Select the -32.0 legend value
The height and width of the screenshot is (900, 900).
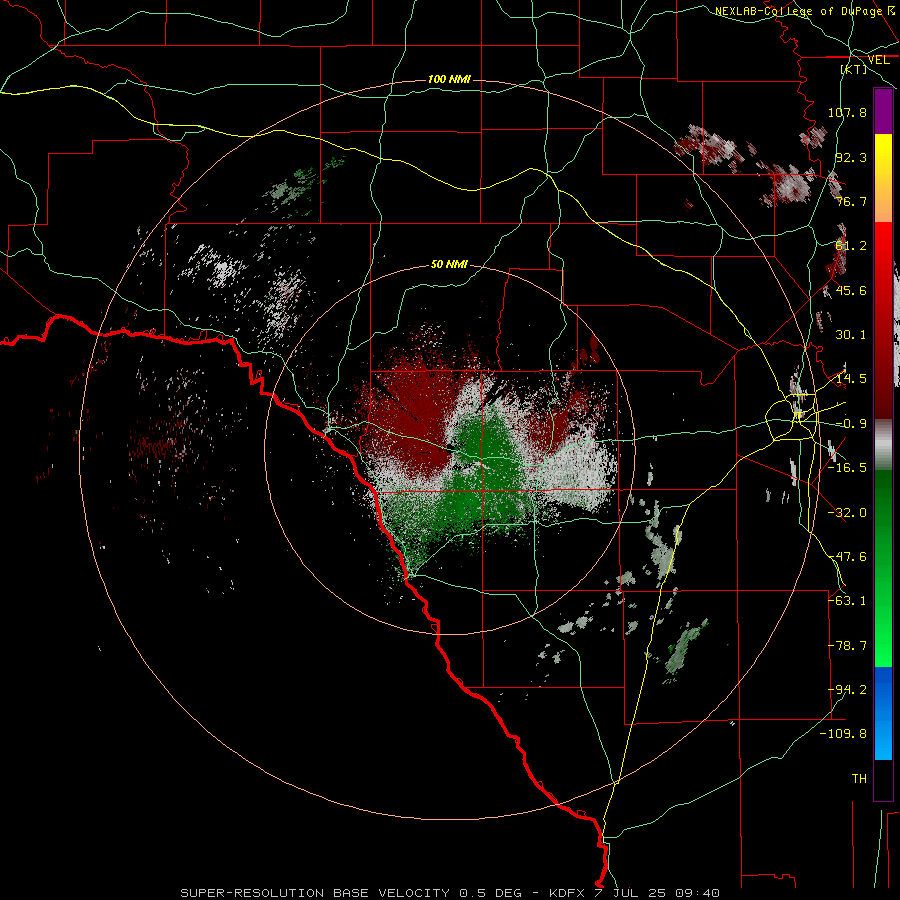847,513
